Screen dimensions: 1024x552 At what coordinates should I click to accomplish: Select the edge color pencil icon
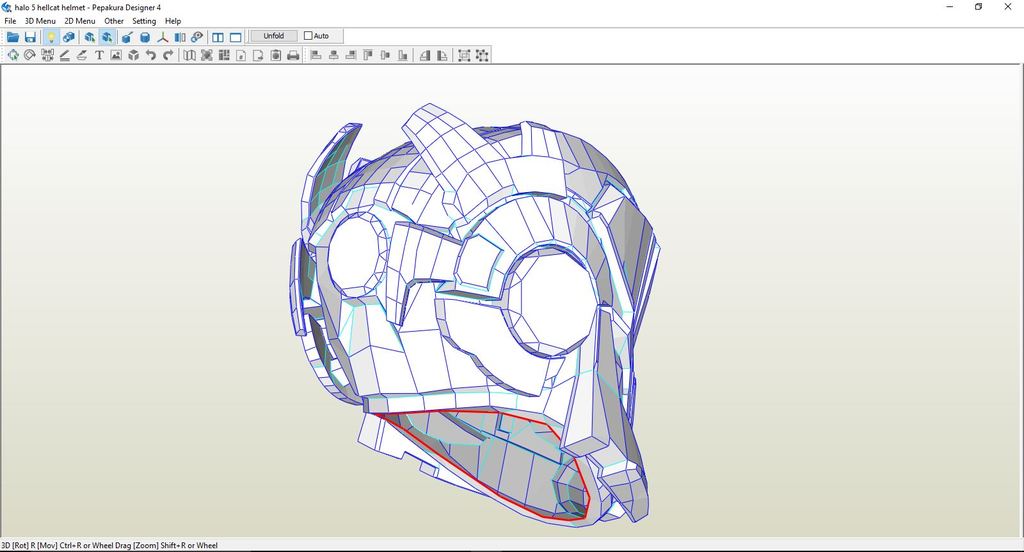[x=82, y=56]
